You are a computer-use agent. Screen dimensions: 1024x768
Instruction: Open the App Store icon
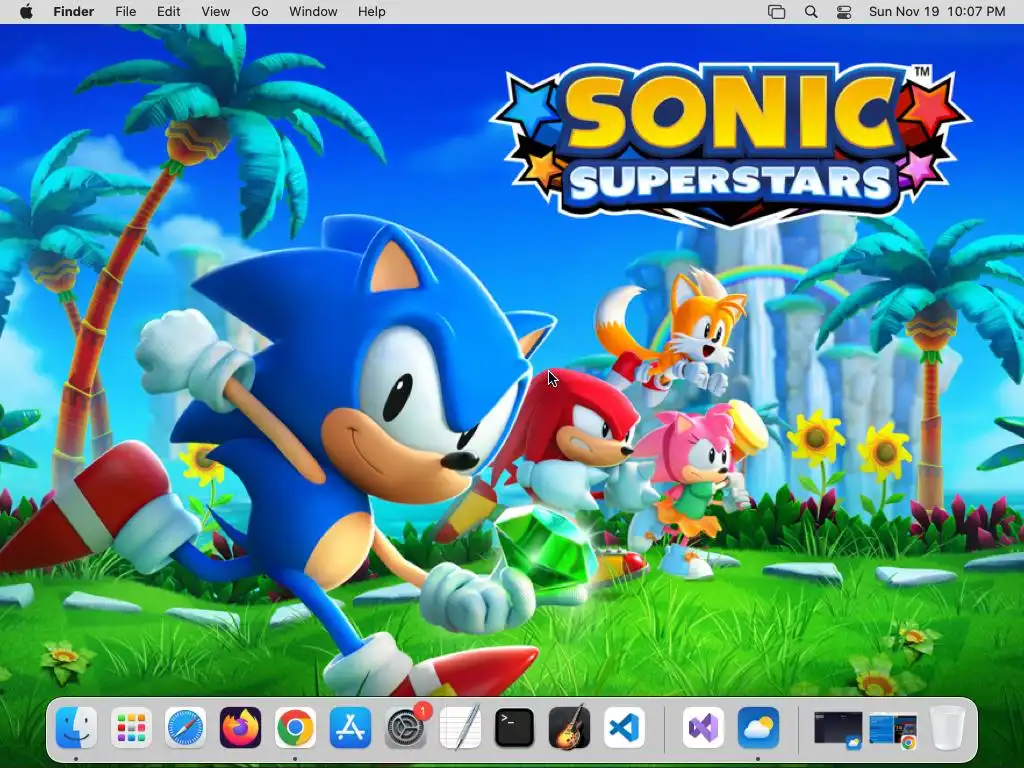pyautogui.click(x=350, y=727)
